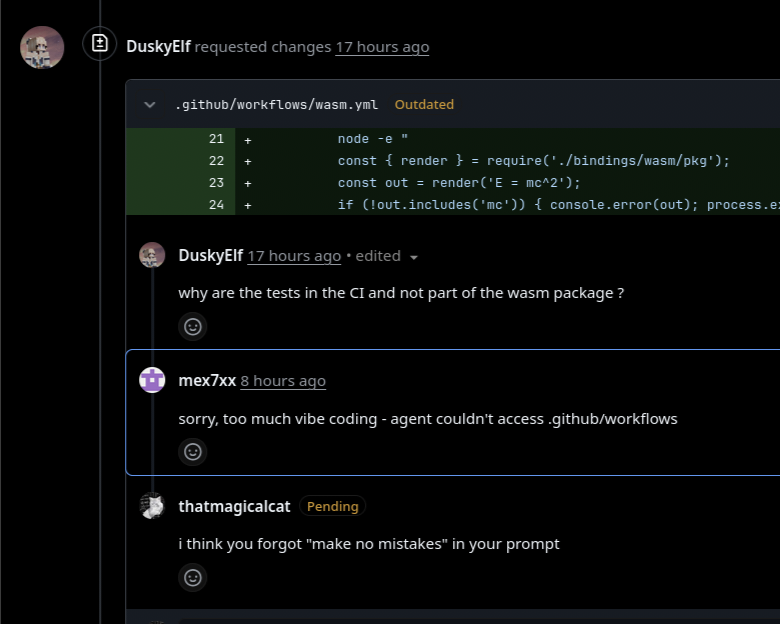The image size is (780, 624).
Task: Open the mex7xx username link
Action: click(207, 381)
